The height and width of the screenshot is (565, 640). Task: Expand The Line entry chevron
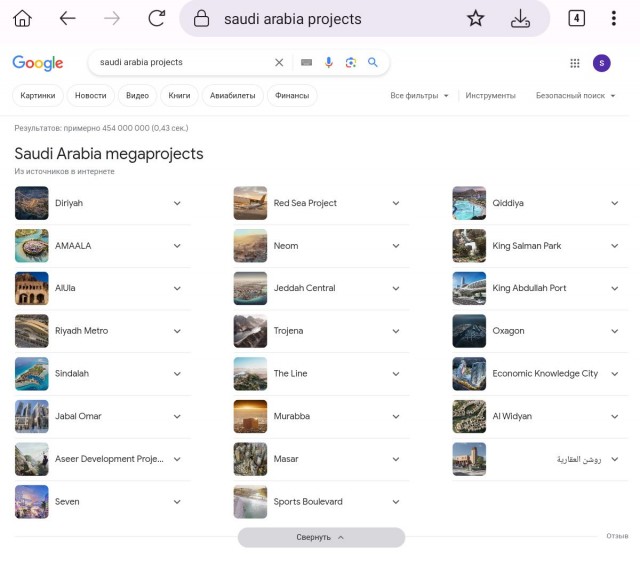coord(396,374)
